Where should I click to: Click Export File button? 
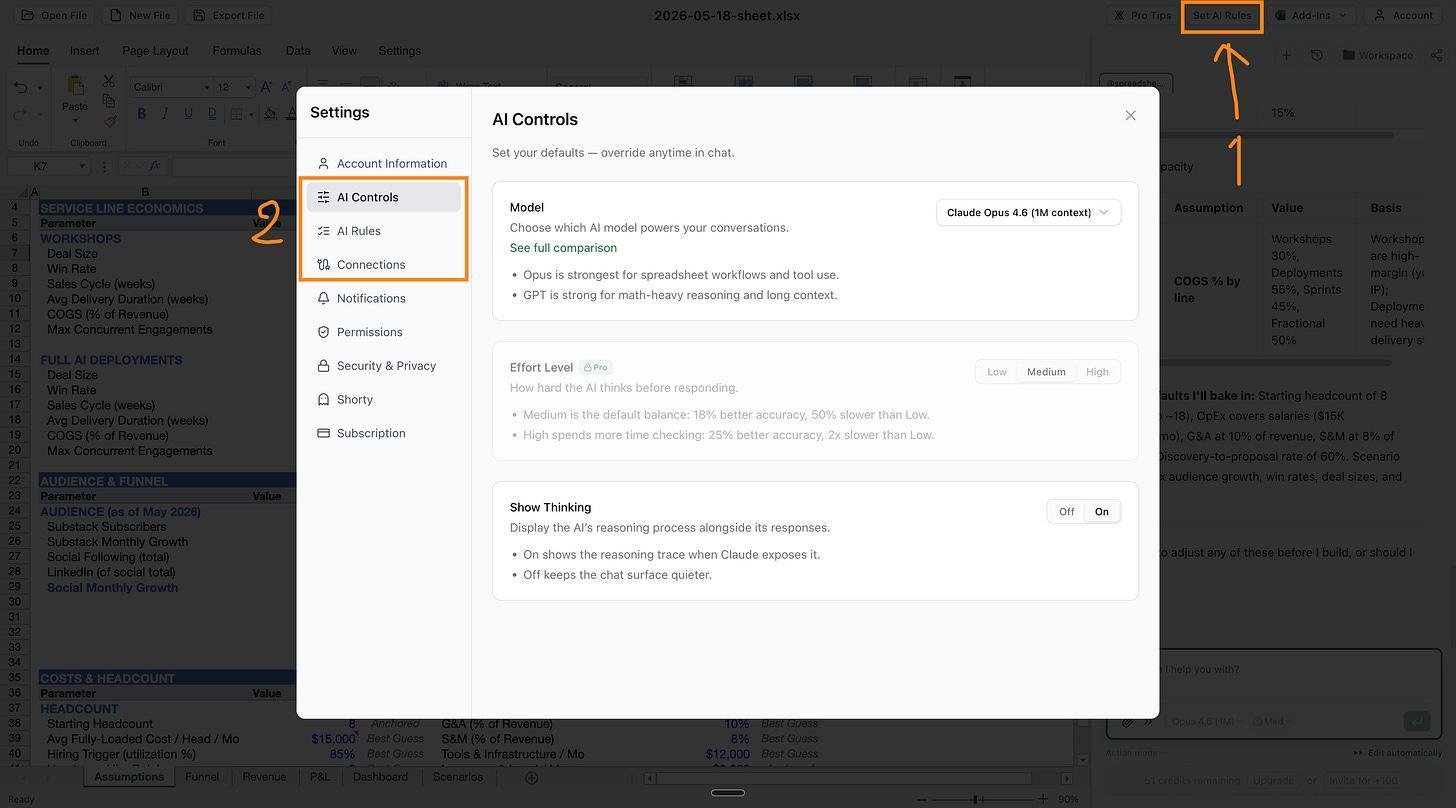pos(229,15)
